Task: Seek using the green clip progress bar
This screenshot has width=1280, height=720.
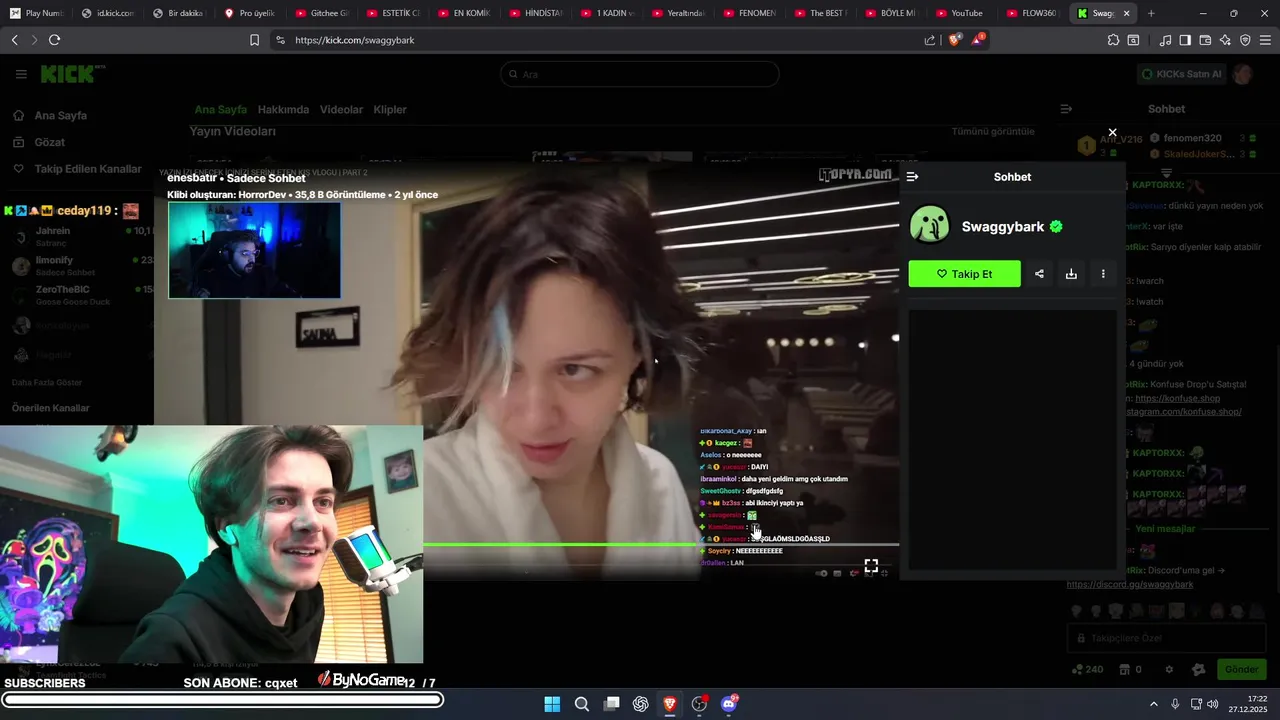Action: point(661,545)
